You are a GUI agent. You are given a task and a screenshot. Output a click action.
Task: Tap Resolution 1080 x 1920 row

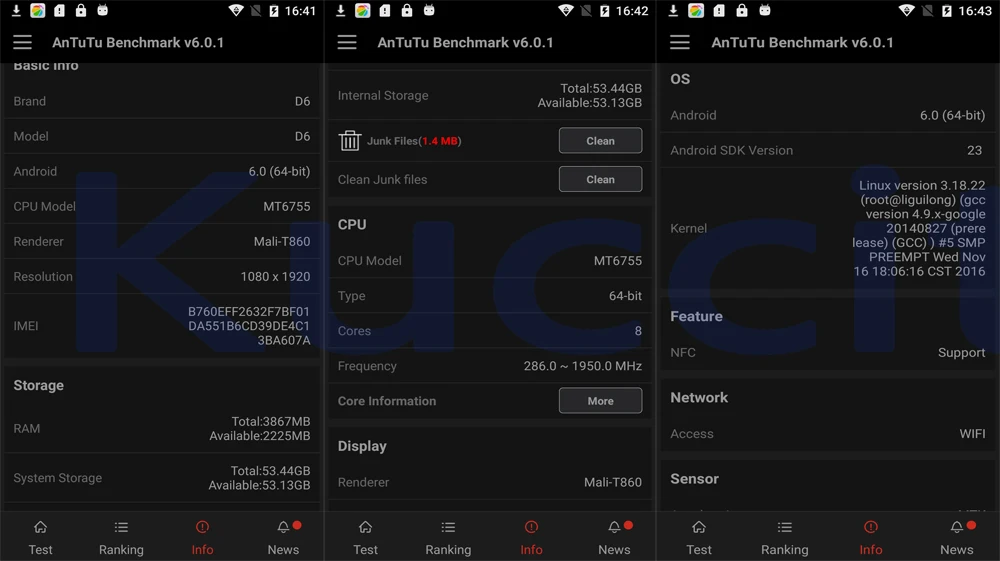point(162,276)
